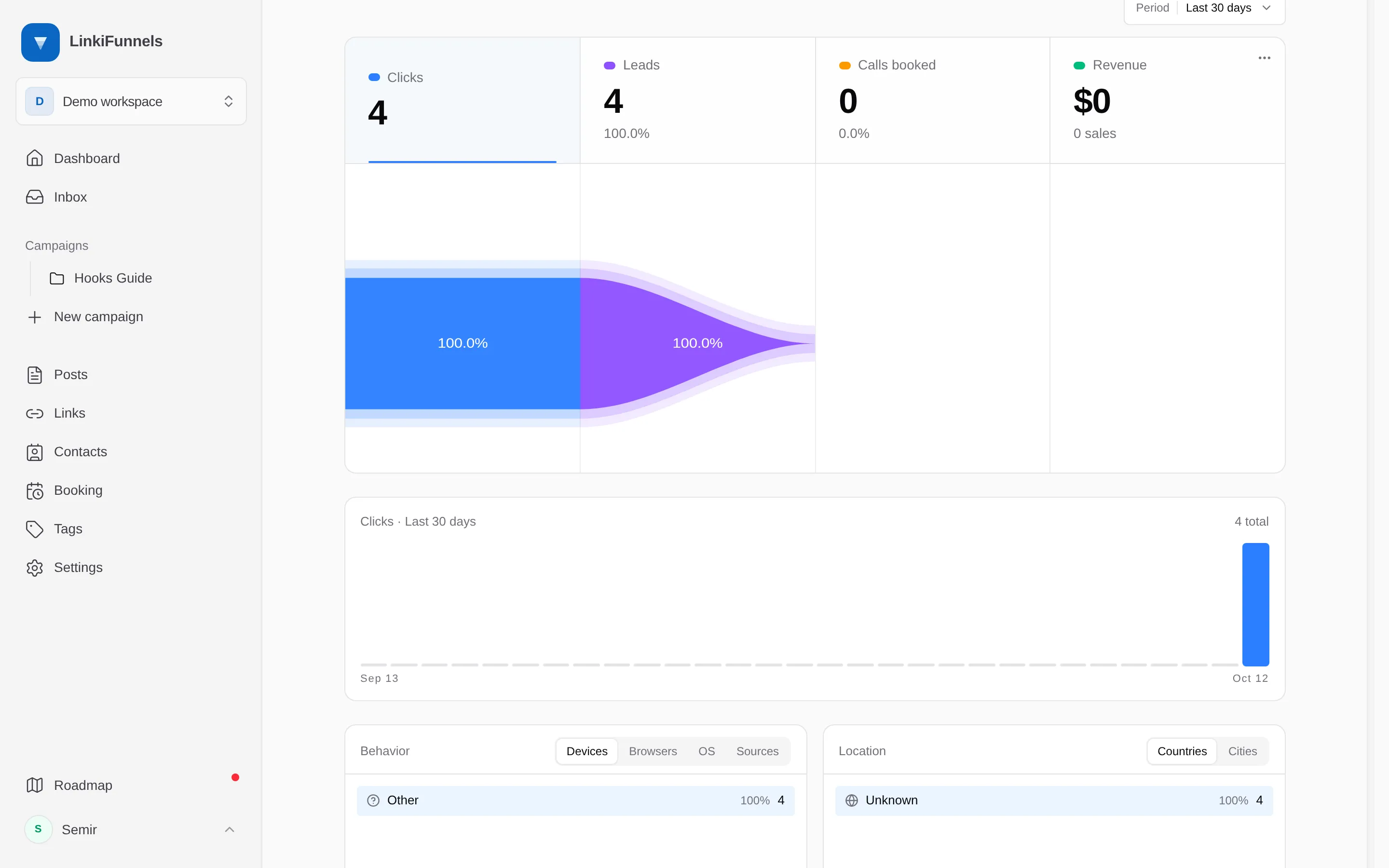Image resolution: width=1389 pixels, height=868 pixels.
Task: Select the OS tab in Behavior
Action: pos(706,751)
